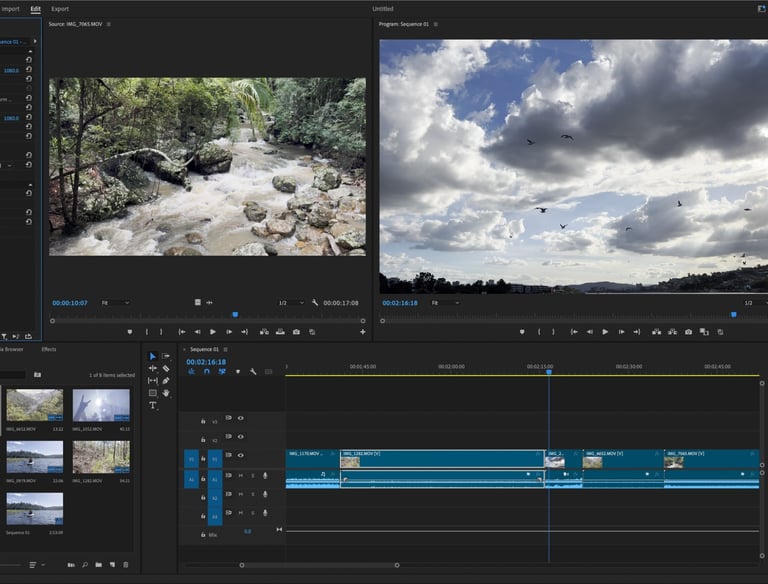
Task: Mute audio track A1
Action: (240, 476)
